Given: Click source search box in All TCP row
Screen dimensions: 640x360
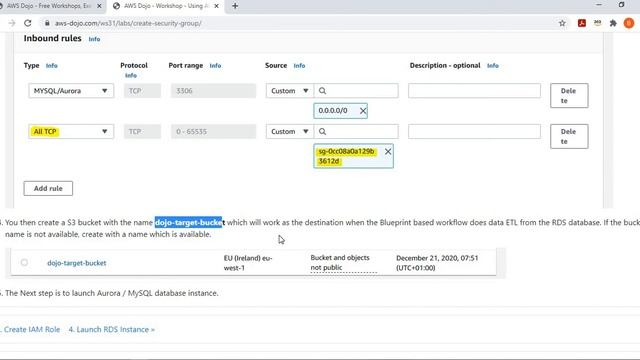Looking at the screenshot, I should pos(356,131).
